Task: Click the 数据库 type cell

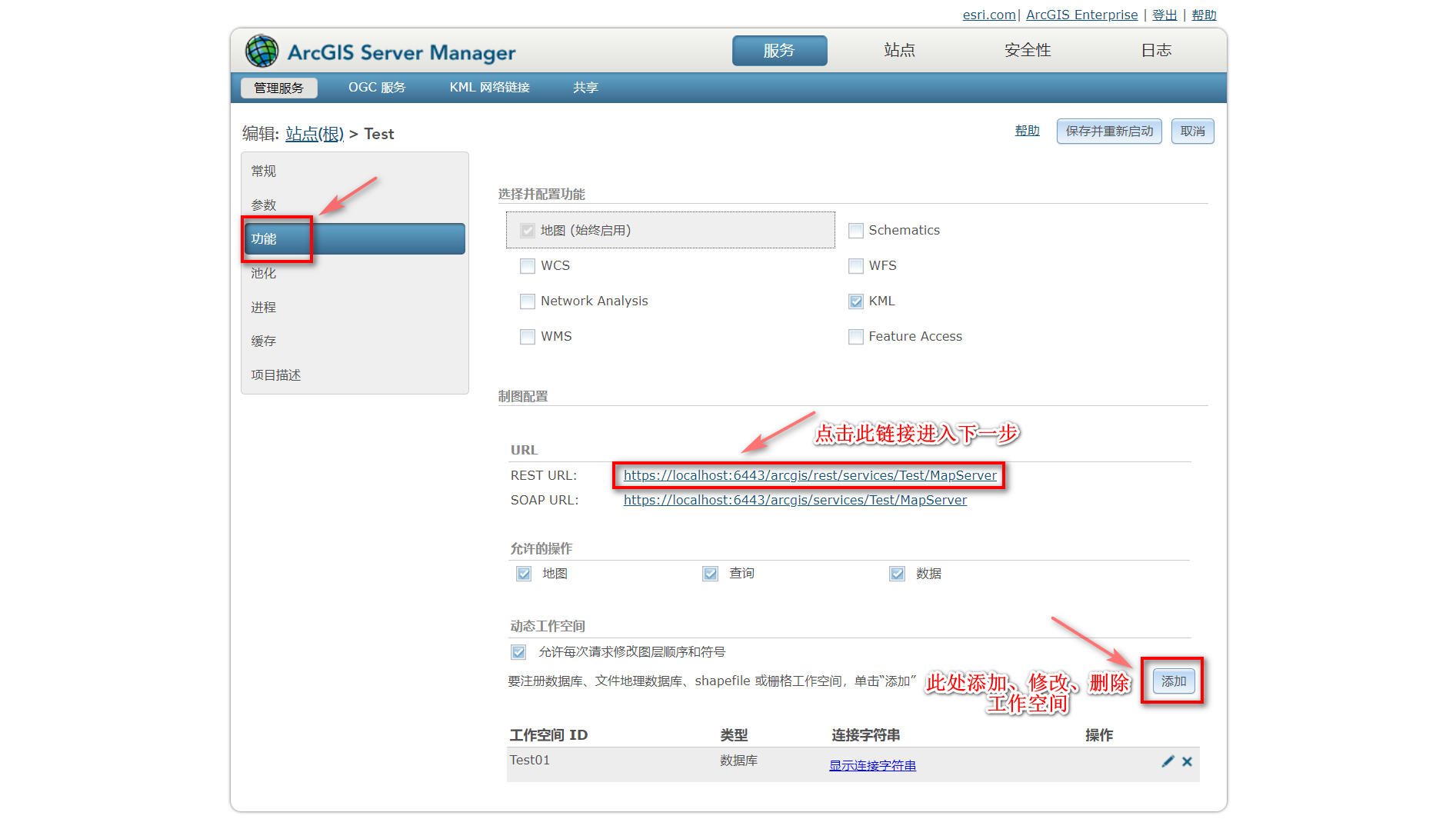Action: [738, 760]
